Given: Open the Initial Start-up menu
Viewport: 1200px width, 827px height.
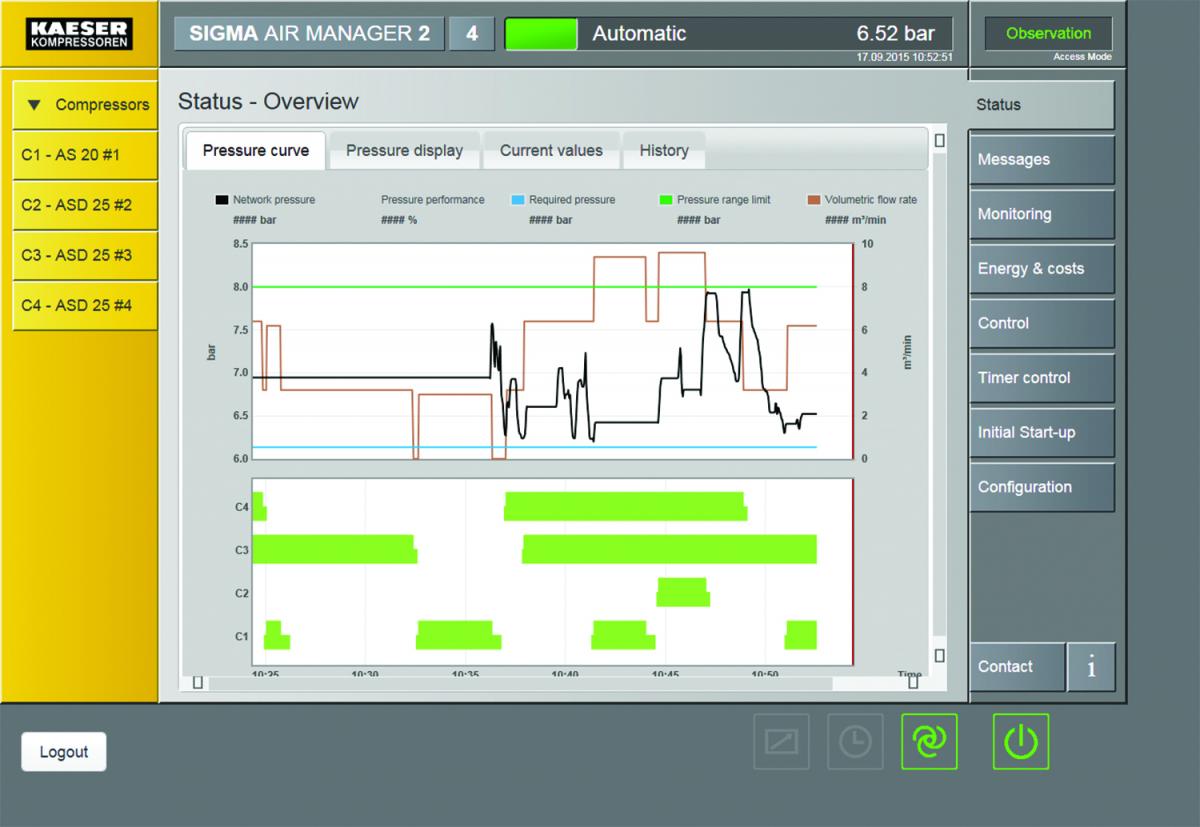Looking at the screenshot, I should [x=1041, y=433].
